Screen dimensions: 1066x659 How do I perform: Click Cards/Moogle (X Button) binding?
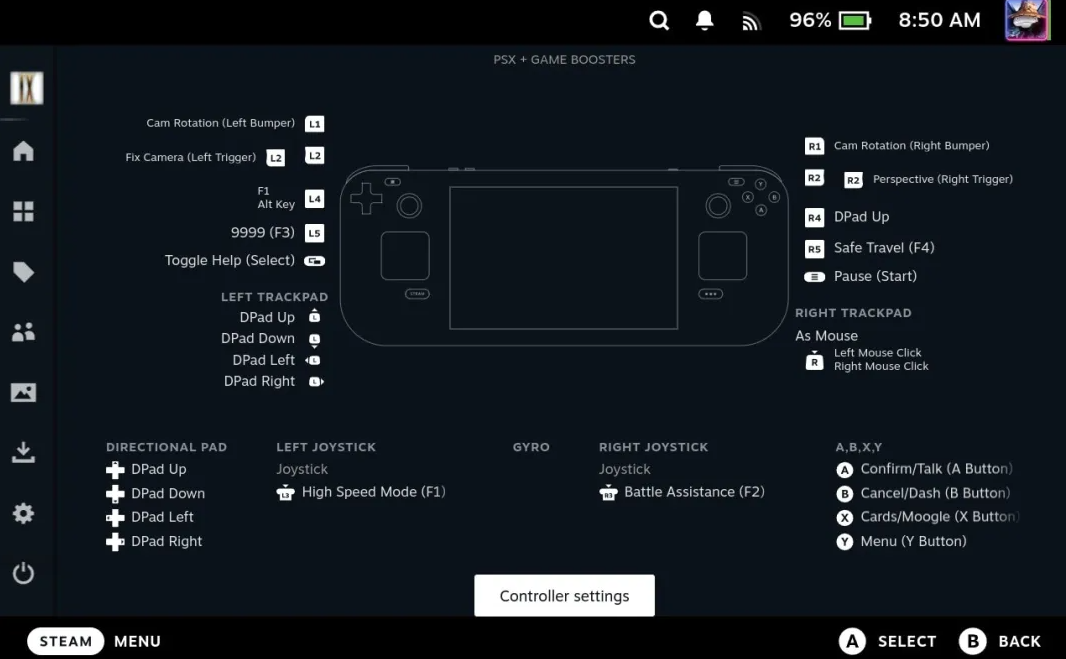[939, 517]
